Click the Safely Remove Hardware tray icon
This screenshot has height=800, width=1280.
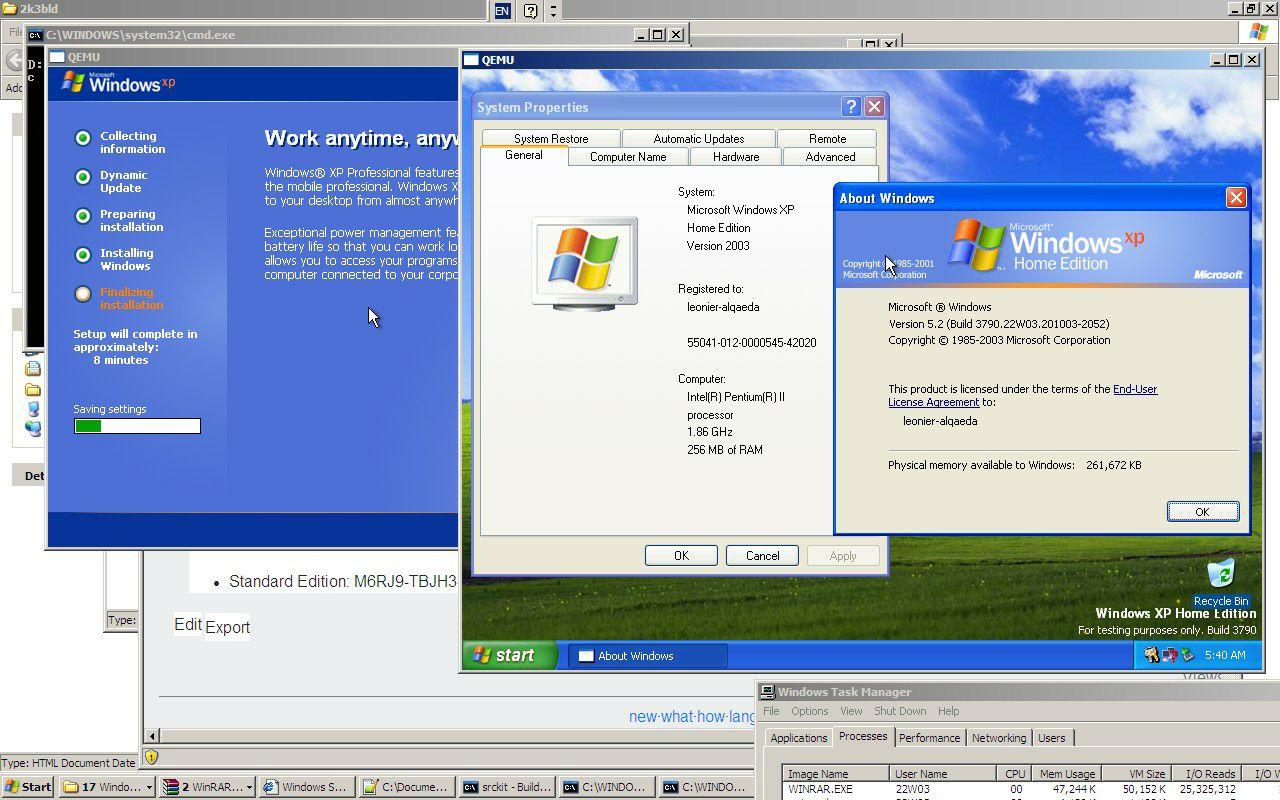click(x=1187, y=655)
